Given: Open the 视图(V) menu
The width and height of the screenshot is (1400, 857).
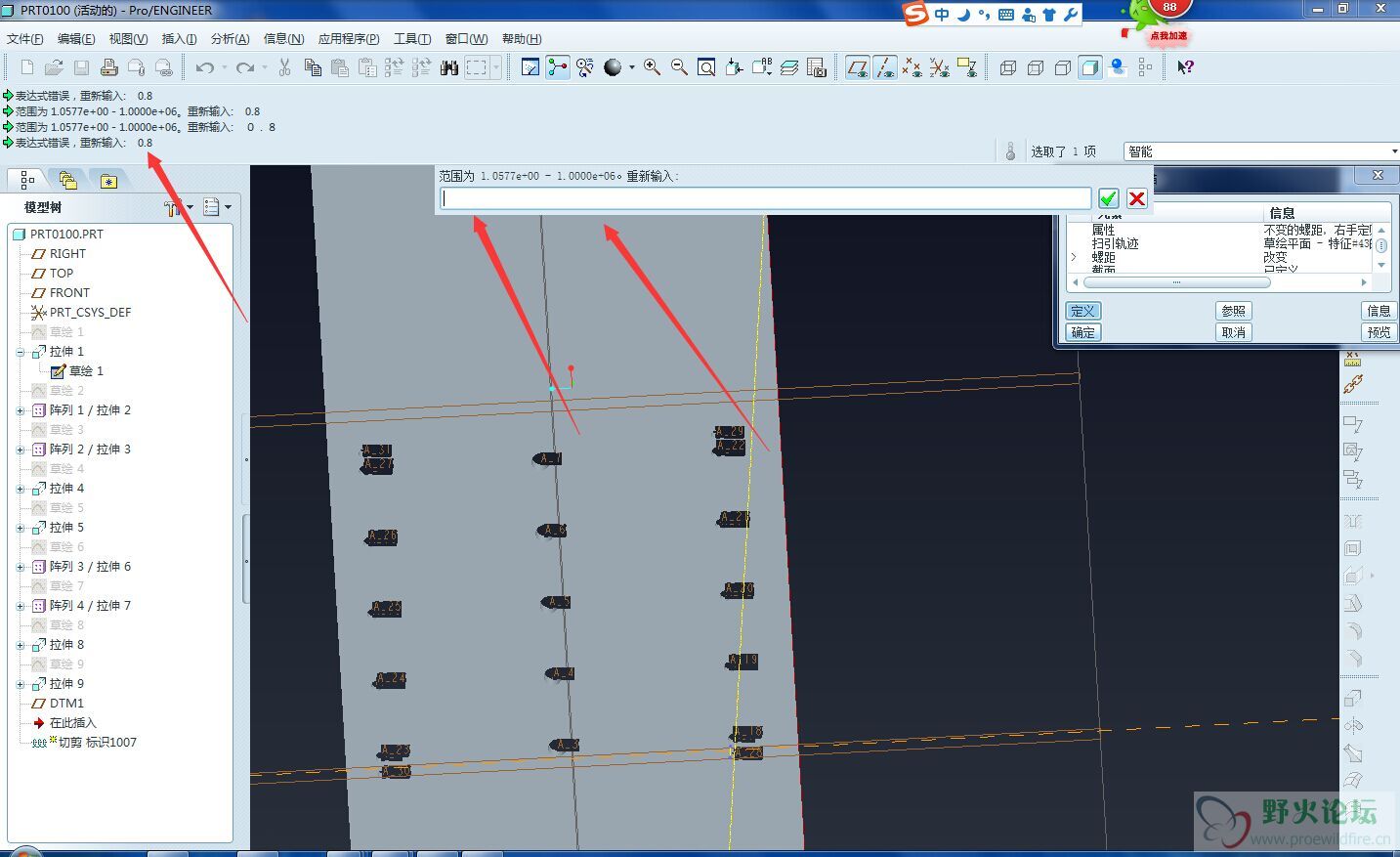Looking at the screenshot, I should pyautogui.click(x=128, y=39).
